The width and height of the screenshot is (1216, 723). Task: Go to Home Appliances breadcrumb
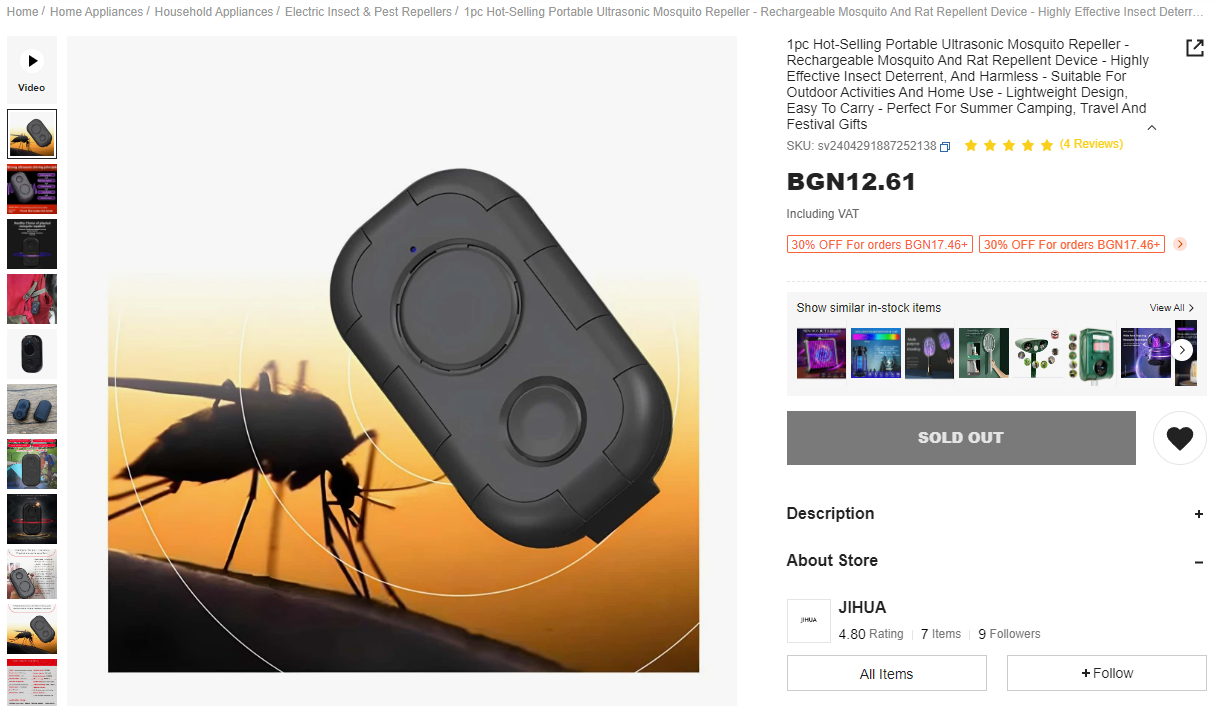tap(96, 12)
